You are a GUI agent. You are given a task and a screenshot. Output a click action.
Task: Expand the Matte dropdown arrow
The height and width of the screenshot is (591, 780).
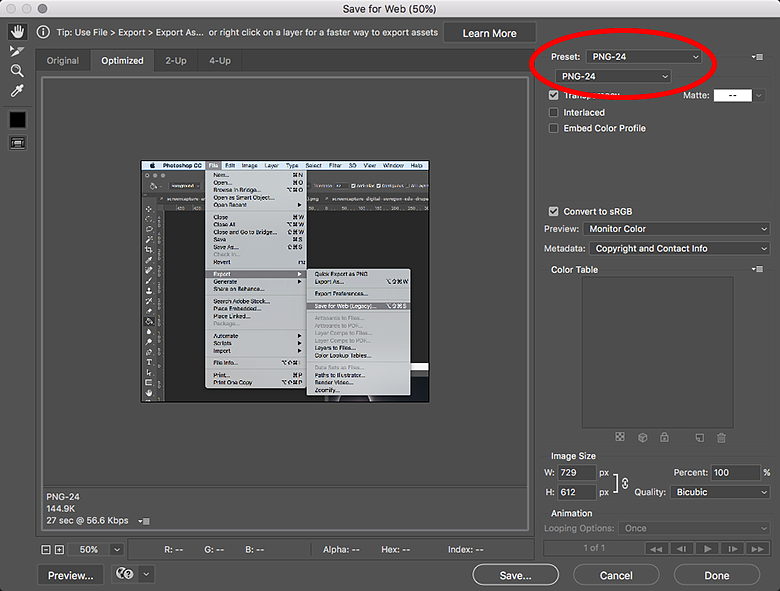click(759, 96)
